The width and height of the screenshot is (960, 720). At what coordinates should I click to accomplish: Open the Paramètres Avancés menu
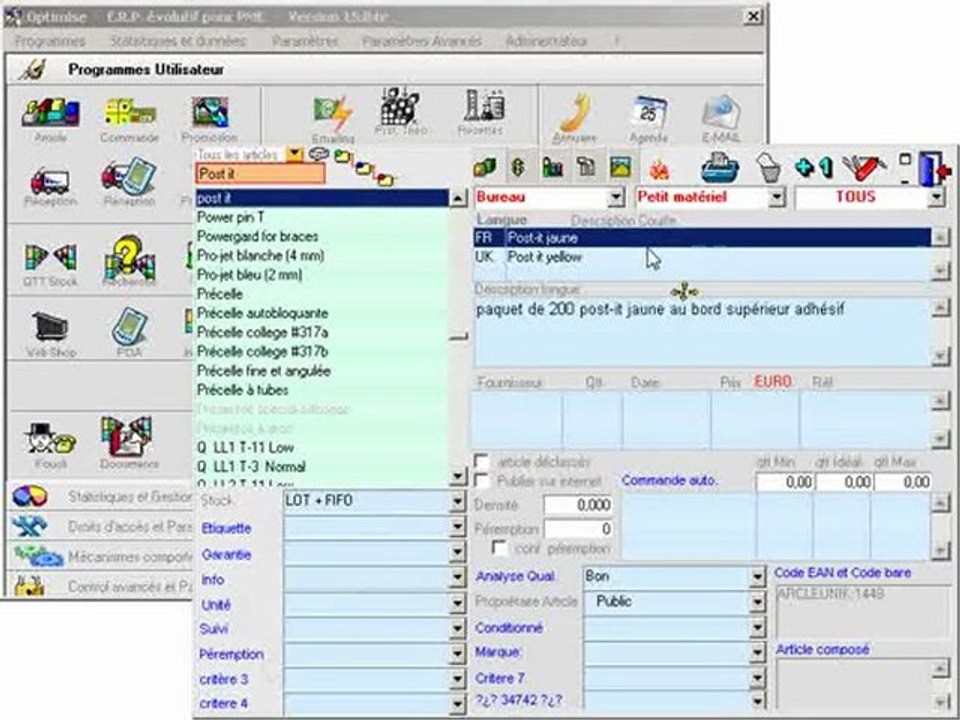click(x=421, y=41)
